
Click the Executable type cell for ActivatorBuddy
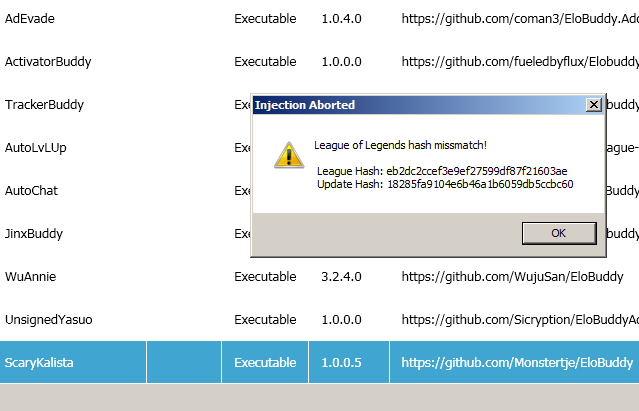[265, 62]
